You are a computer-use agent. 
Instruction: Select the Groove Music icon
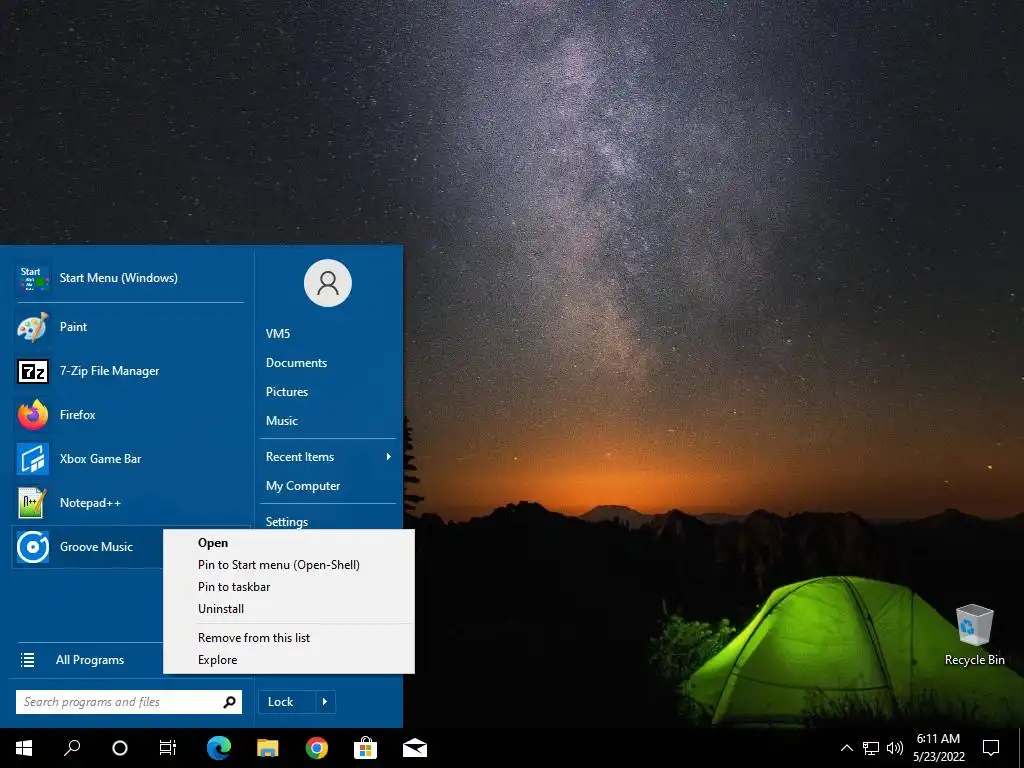pyautogui.click(x=33, y=547)
